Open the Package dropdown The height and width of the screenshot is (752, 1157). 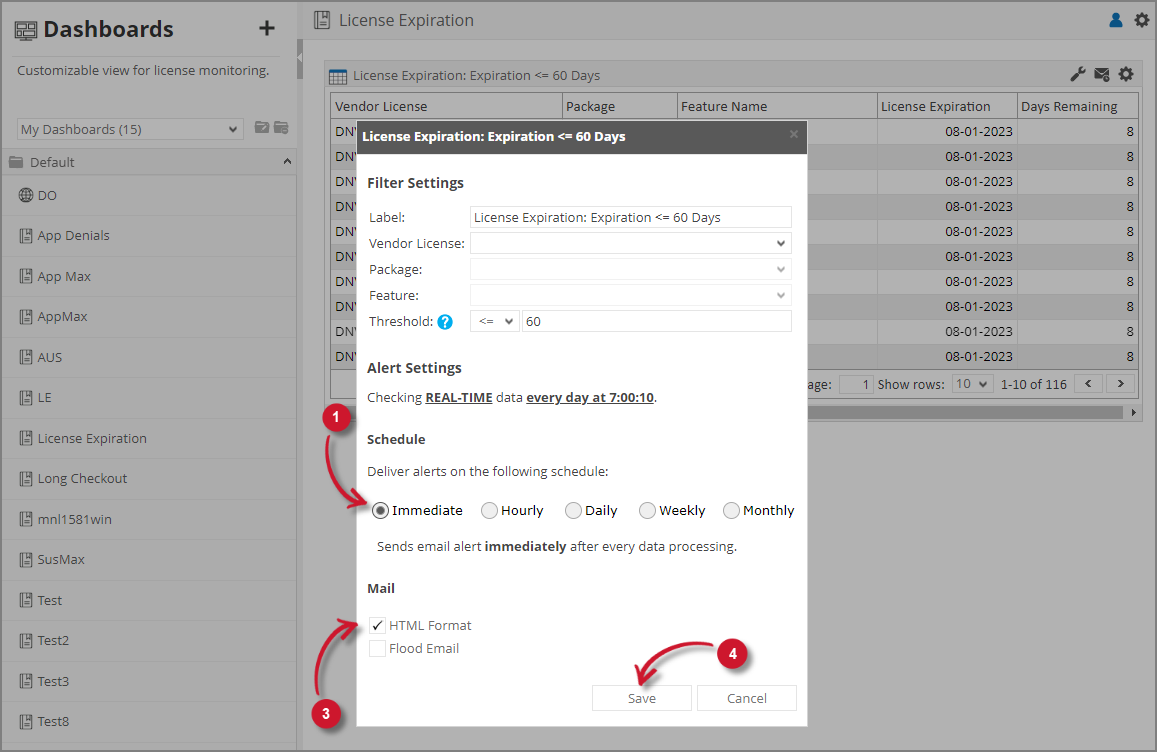[x=631, y=269]
